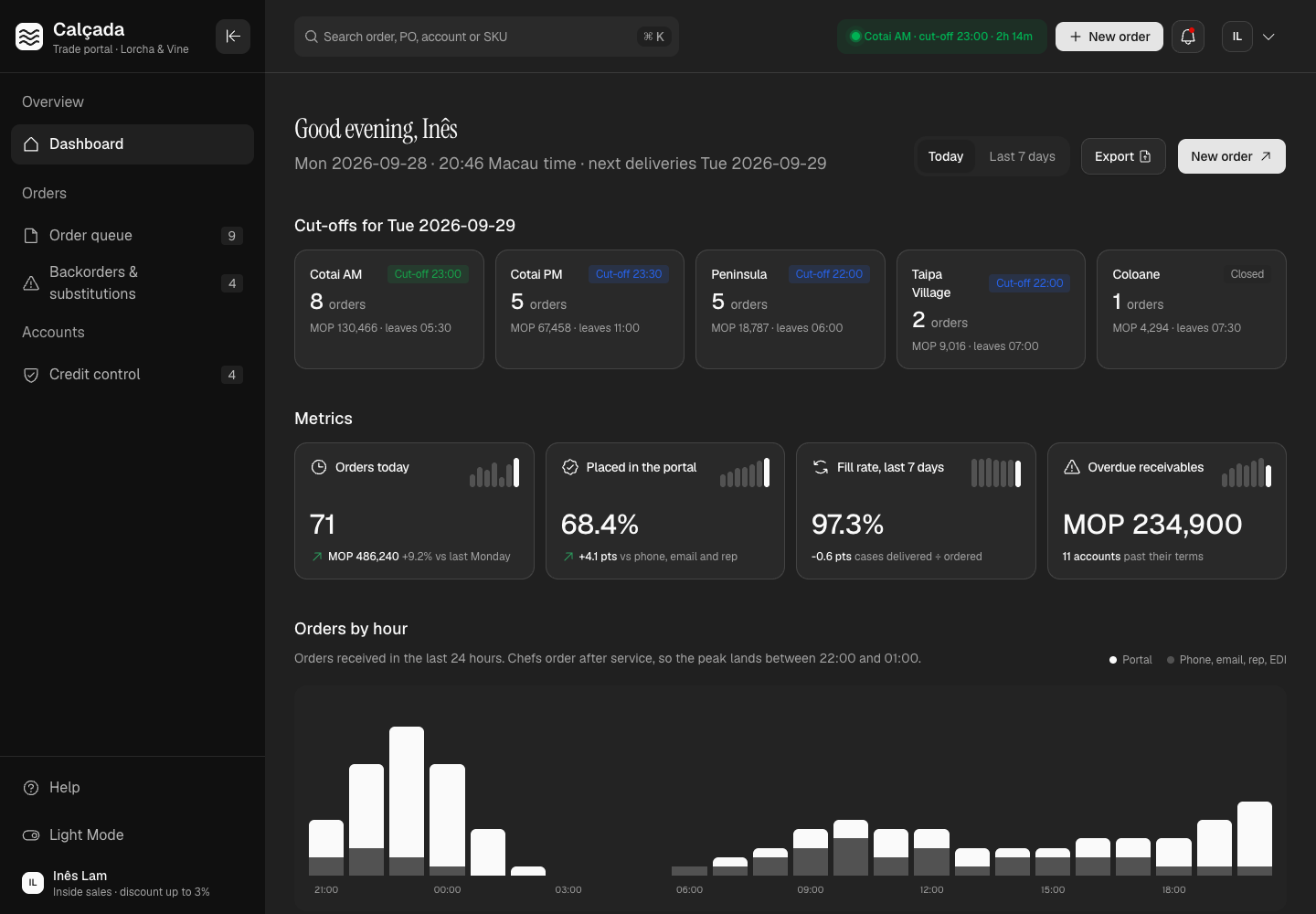Image resolution: width=1316 pixels, height=914 pixels.
Task: Click the Dashboard home icon
Action: tap(31, 144)
